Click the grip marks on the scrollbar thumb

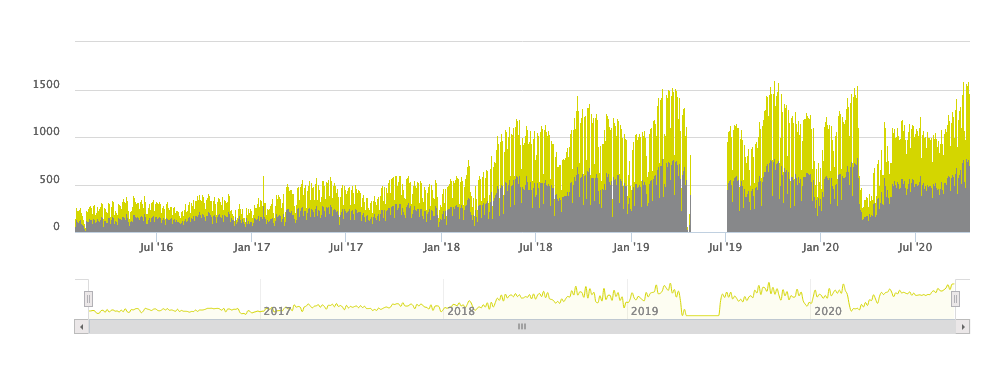pyautogui.click(x=522, y=326)
